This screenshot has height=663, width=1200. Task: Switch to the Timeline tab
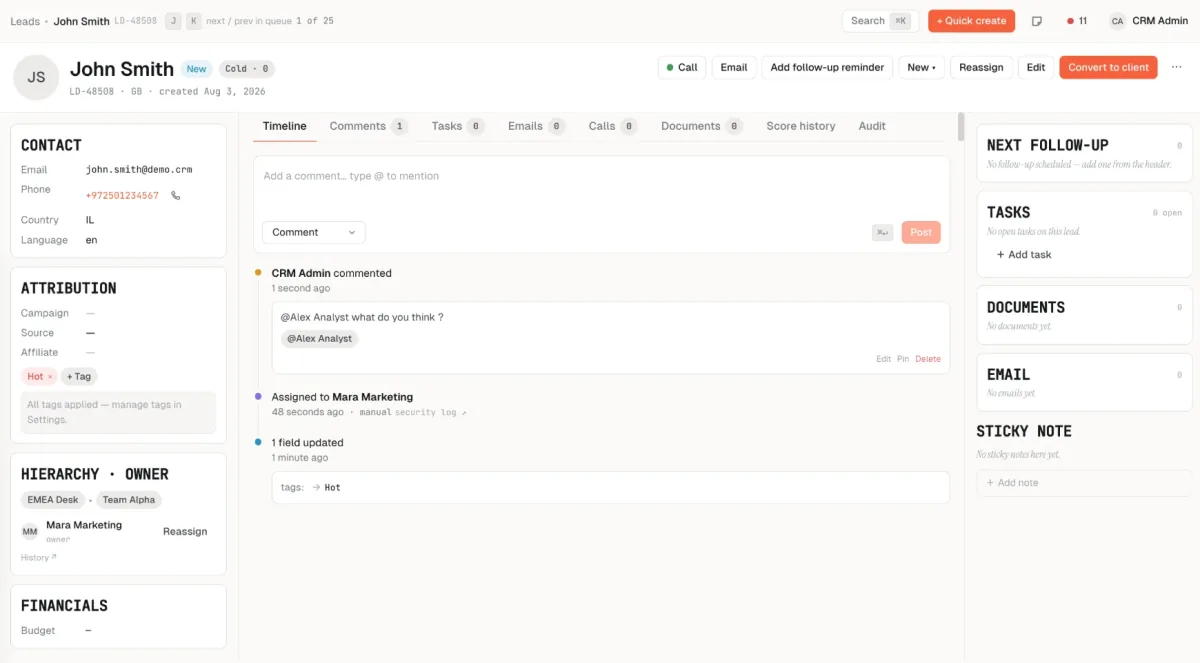(x=284, y=126)
